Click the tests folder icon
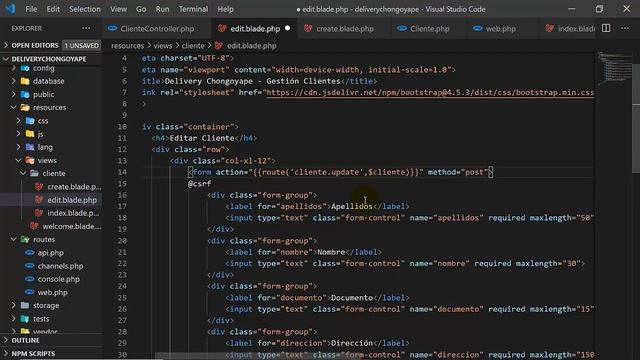Screen dimensions: 640x360 click(x=25, y=319)
